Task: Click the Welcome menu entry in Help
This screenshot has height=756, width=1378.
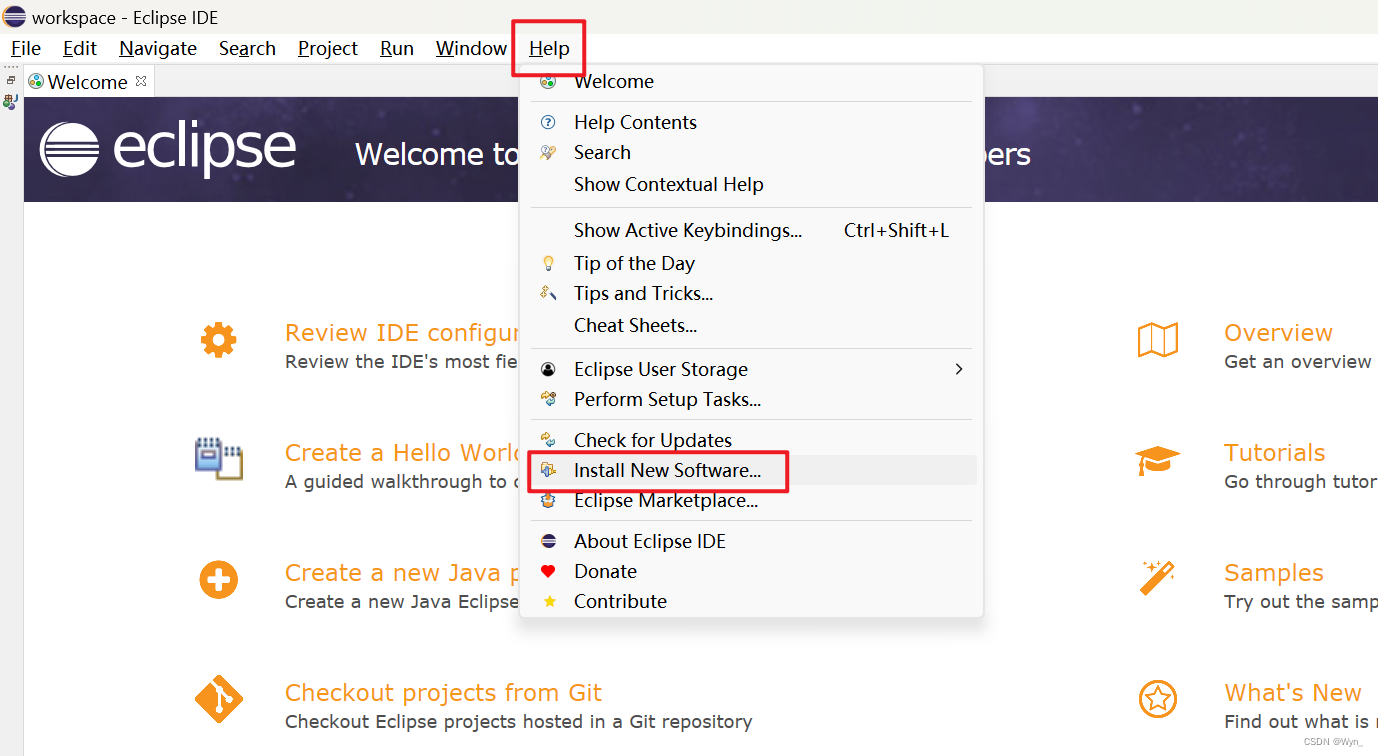Action: pos(751,82)
